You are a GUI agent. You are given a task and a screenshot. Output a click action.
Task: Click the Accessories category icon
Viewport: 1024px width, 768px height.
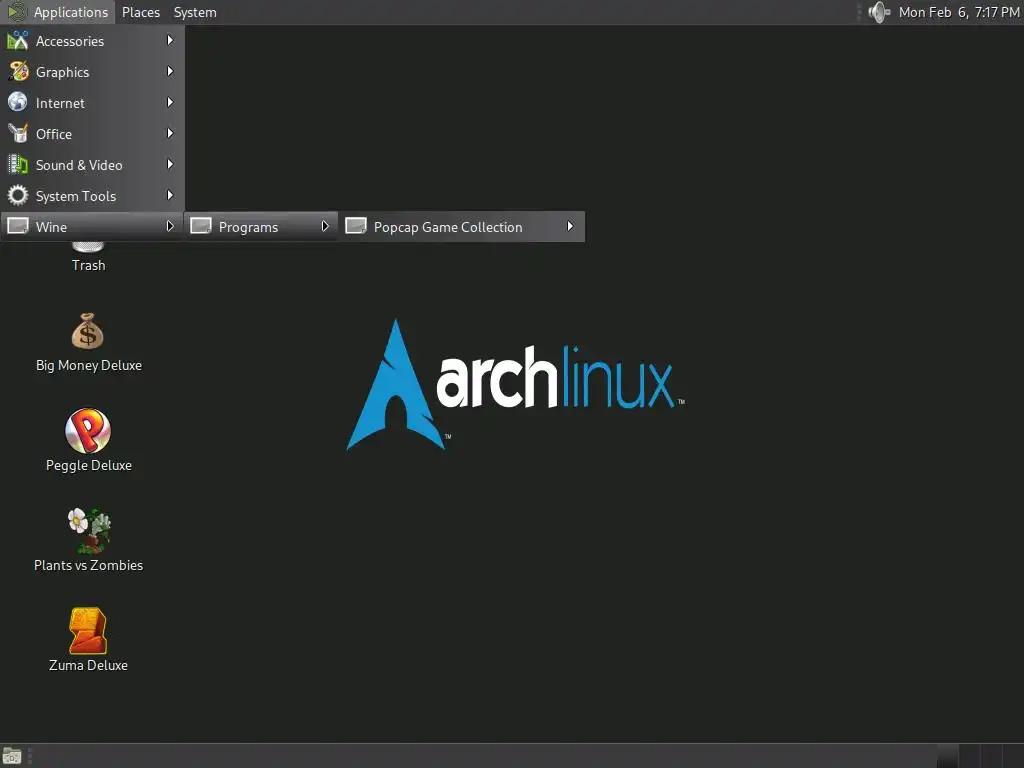pos(18,40)
